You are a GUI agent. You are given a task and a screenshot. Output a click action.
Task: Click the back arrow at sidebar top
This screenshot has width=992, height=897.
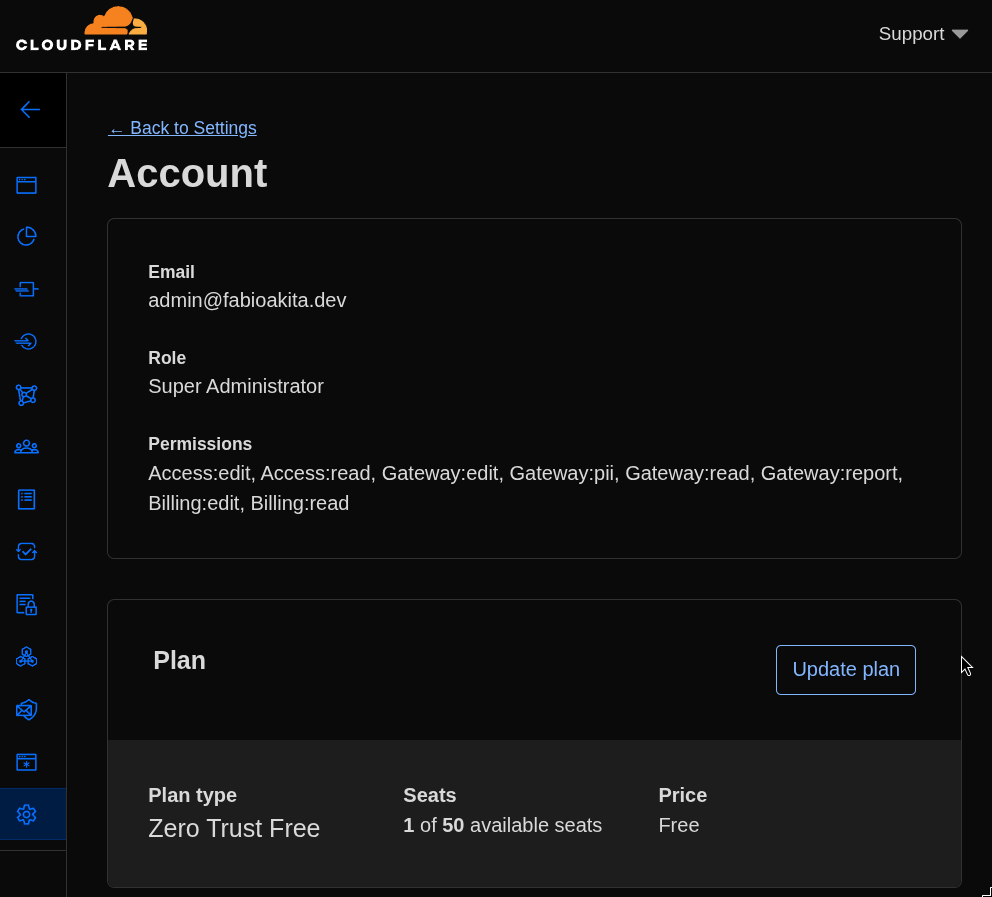coord(30,109)
